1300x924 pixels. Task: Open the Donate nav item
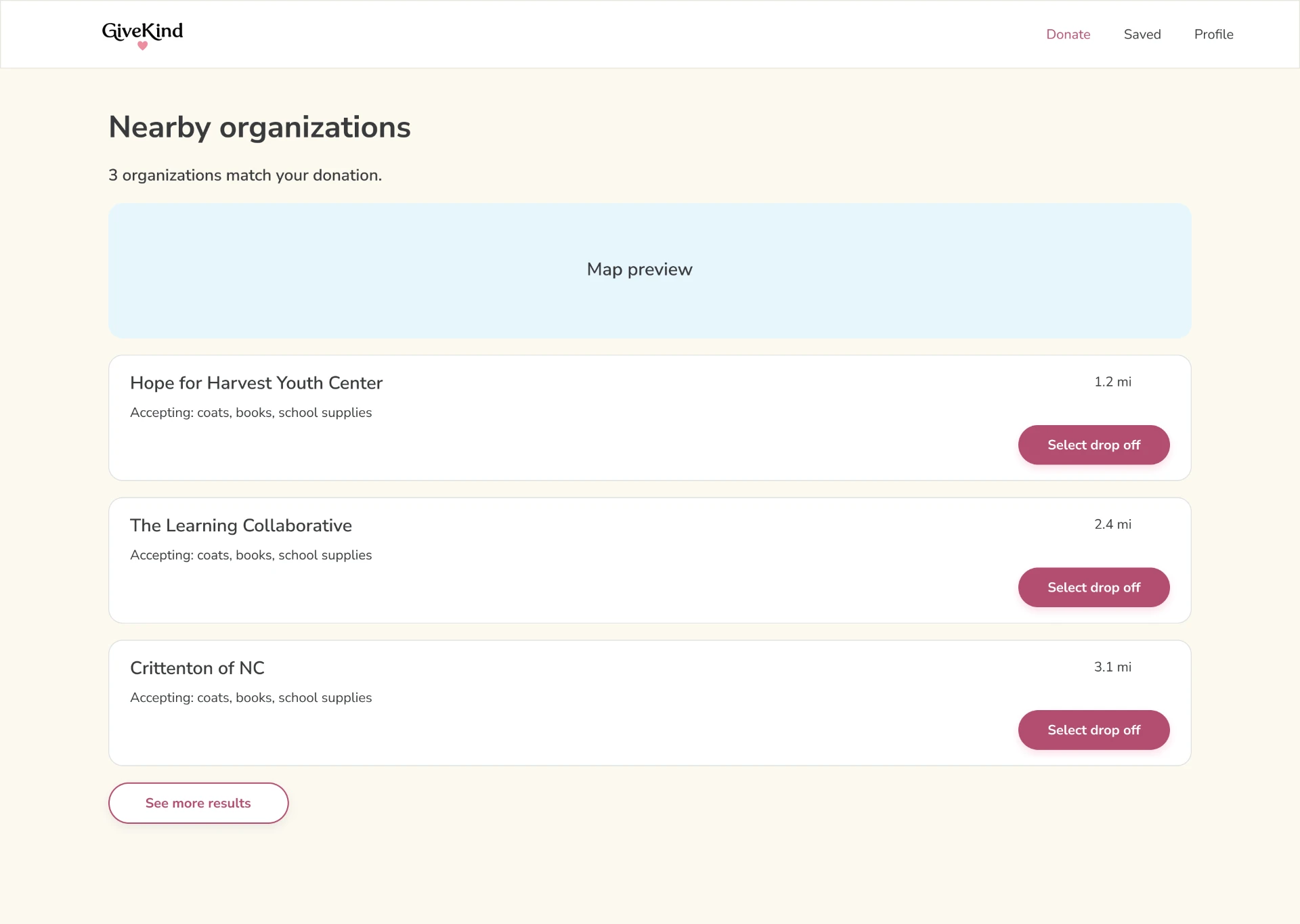(1068, 35)
